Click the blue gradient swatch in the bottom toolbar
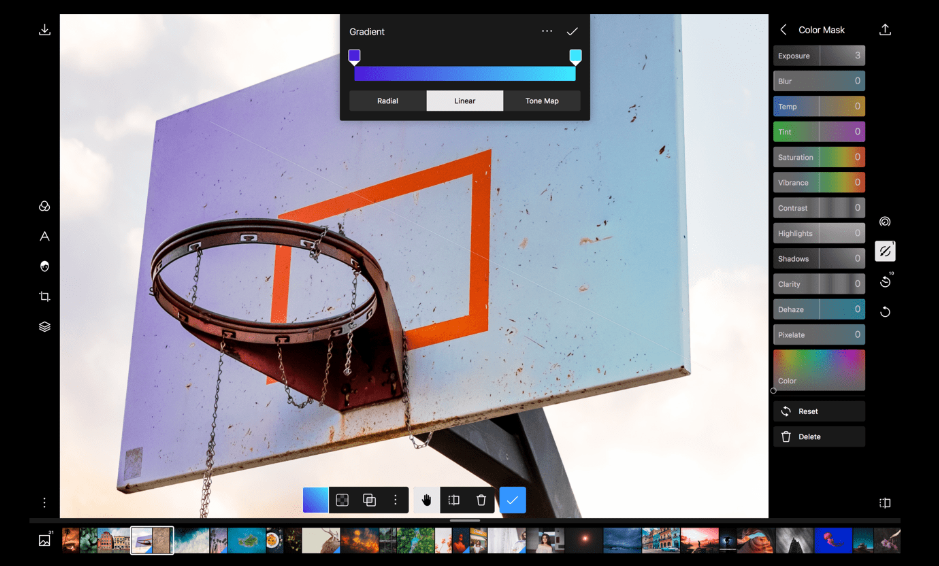The height and width of the screenshot is (566, 939). click(316, 500)
